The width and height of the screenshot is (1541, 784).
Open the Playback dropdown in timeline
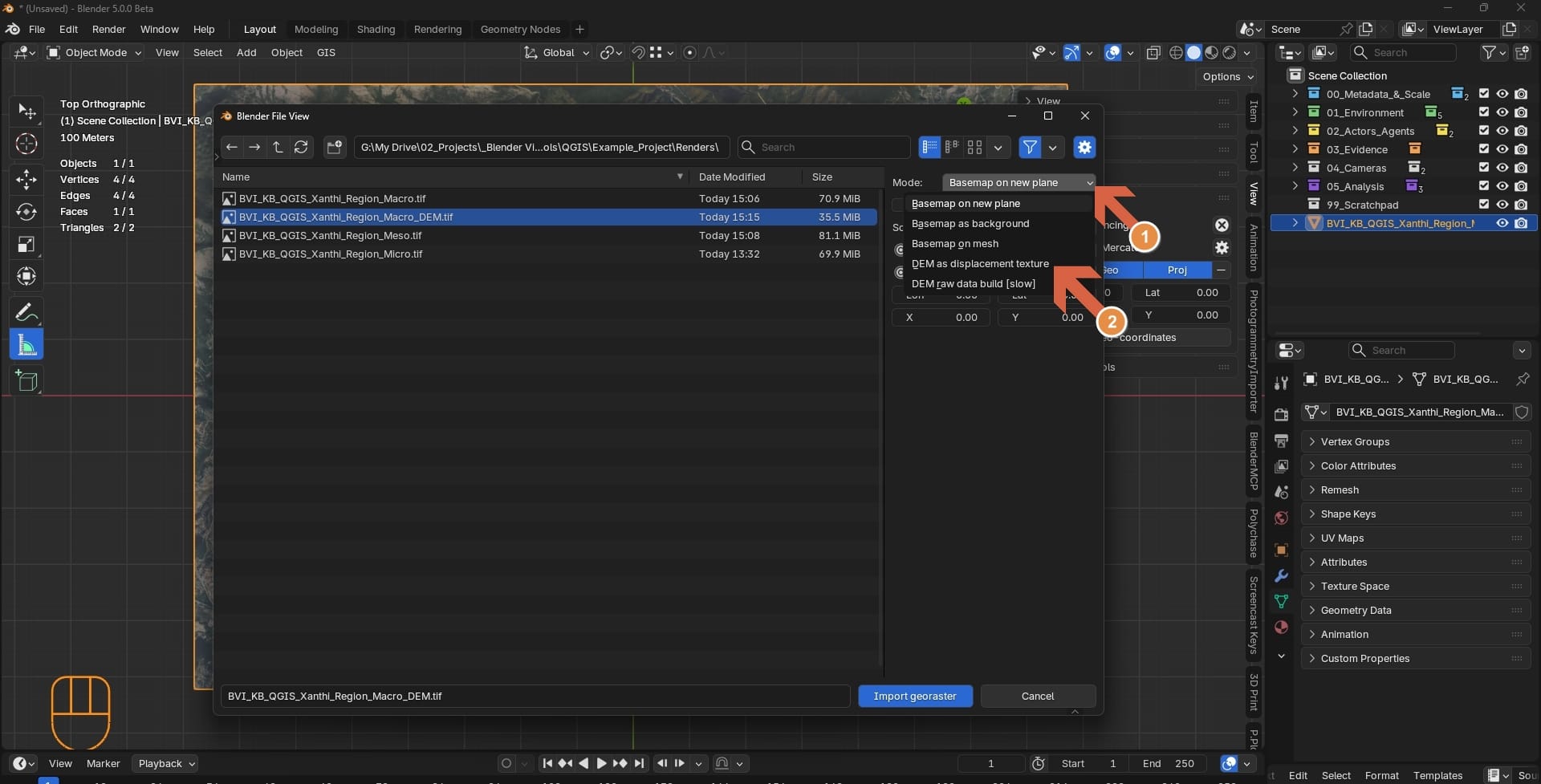pyautogui.click(x=166, y=763)
